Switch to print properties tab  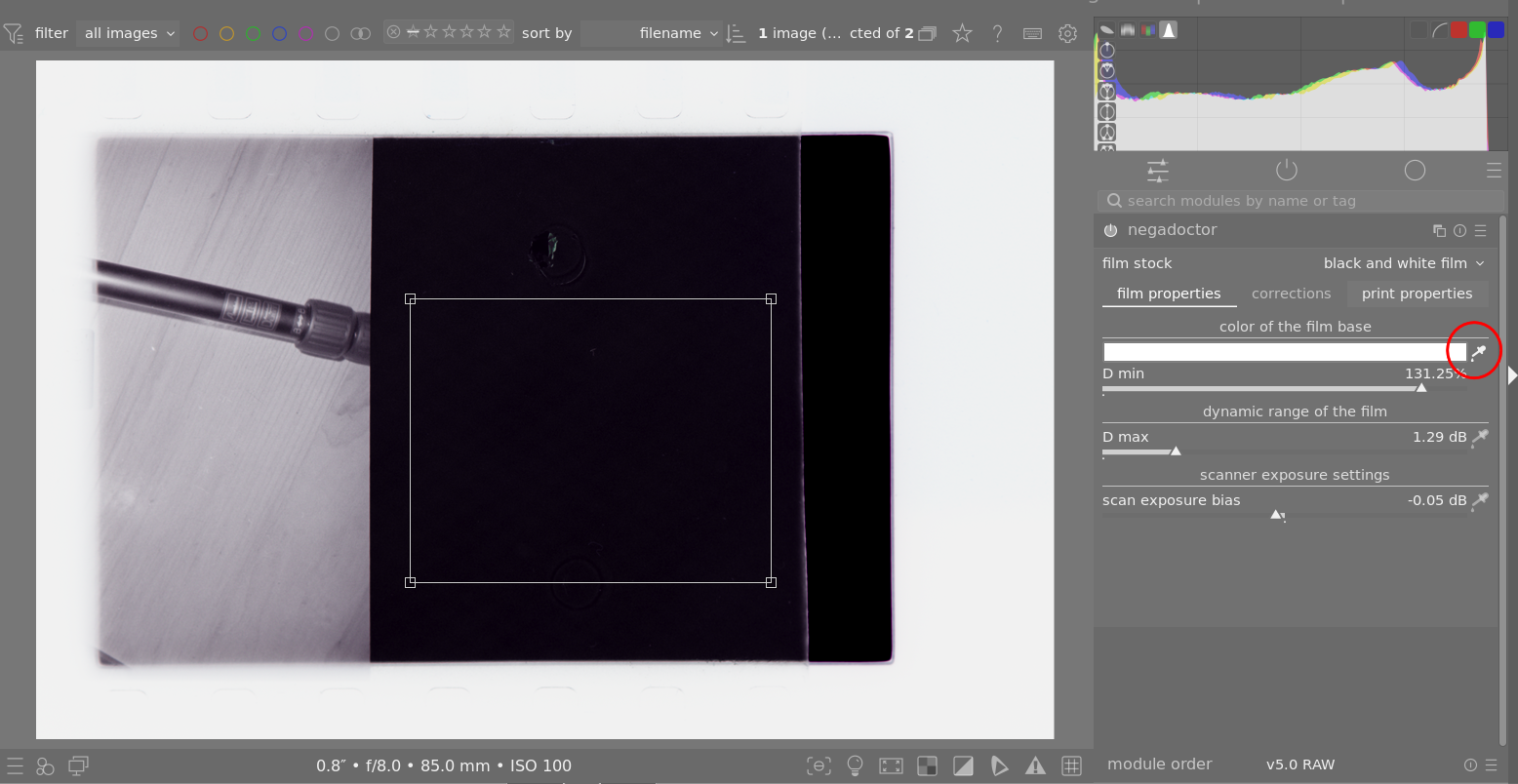pyautogui.click(x=1417, y=294)
